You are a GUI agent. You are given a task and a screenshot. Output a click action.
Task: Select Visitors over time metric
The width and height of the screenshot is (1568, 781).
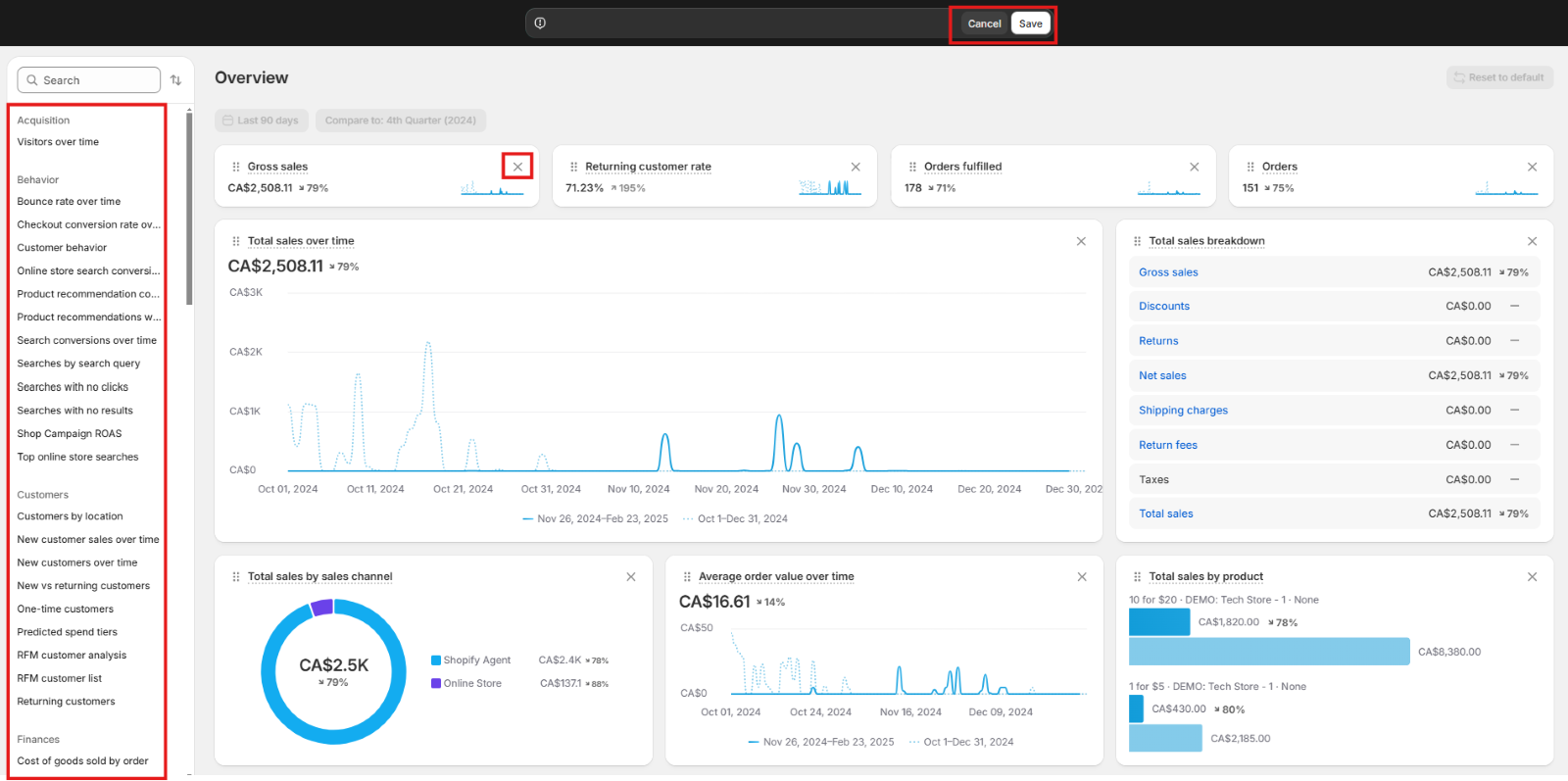pos(58,142)
